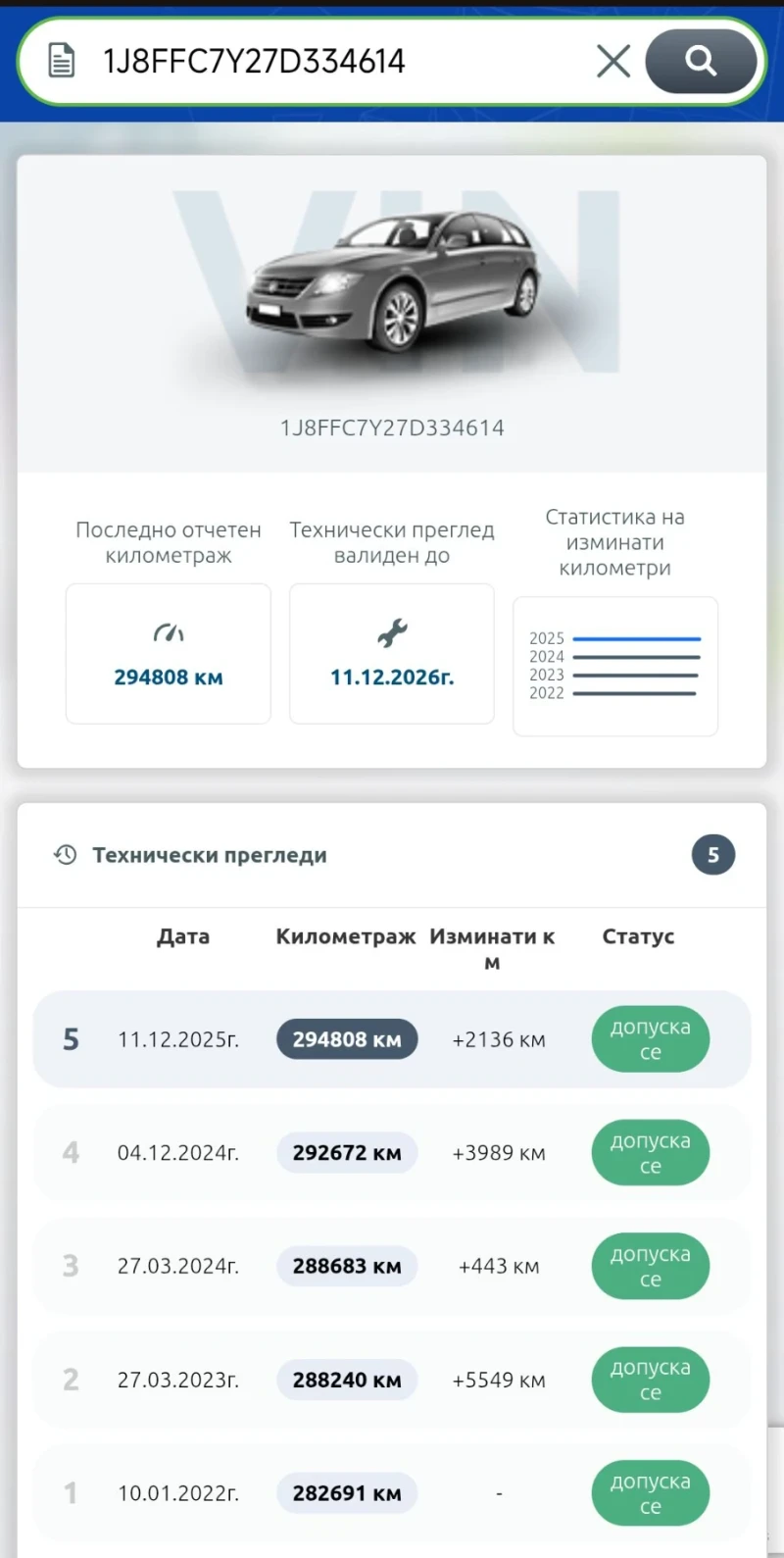
Task: Click the last reported mileage card
Action: click(169, 654)
